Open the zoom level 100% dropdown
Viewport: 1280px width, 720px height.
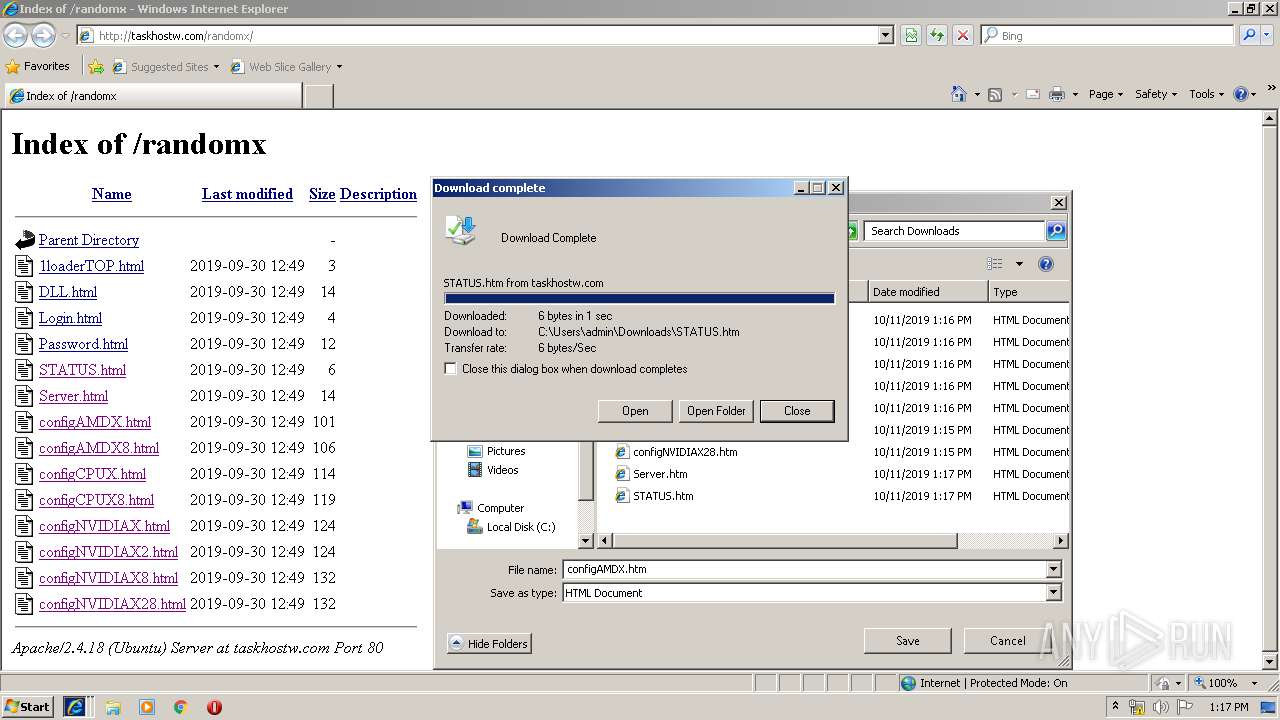[x=1254, y=683]
